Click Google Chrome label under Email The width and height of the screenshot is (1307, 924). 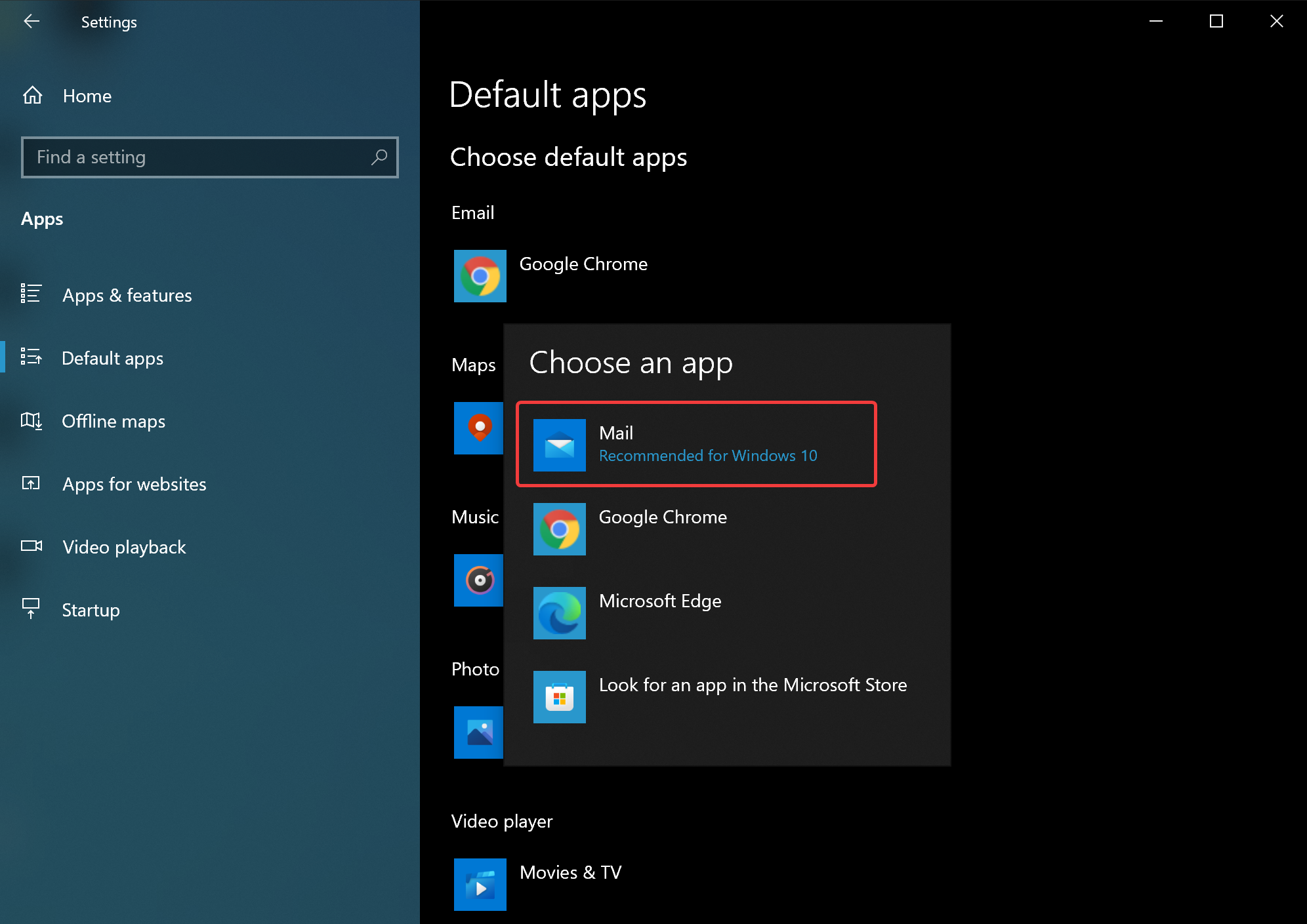(x=583, y=264)
